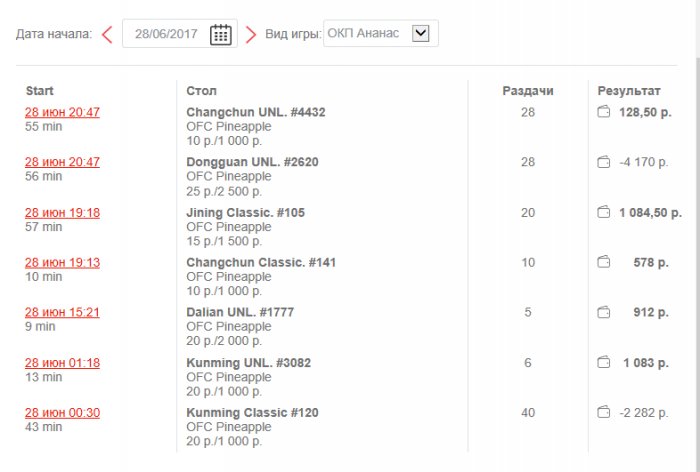This screenshot has height=472, width=700.
Task: Click the Результат column header
Action: (629, 91)
